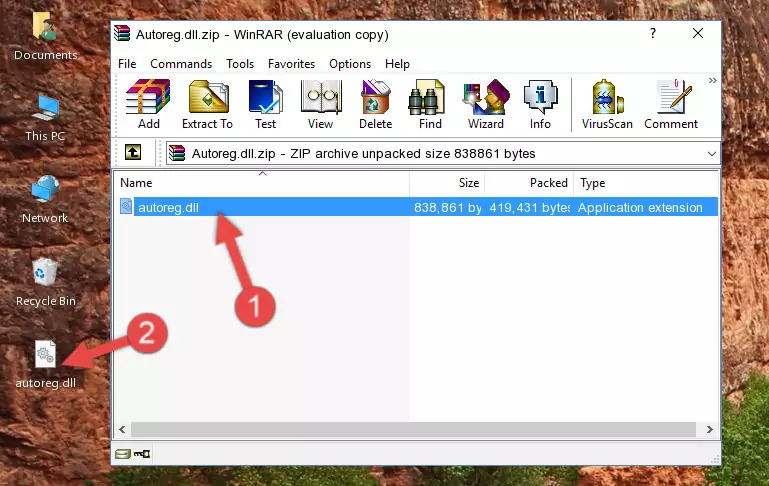Viewport: 769px width, 486px height.
Task: Sort by the Packed column header
Action: coord(529,183)
